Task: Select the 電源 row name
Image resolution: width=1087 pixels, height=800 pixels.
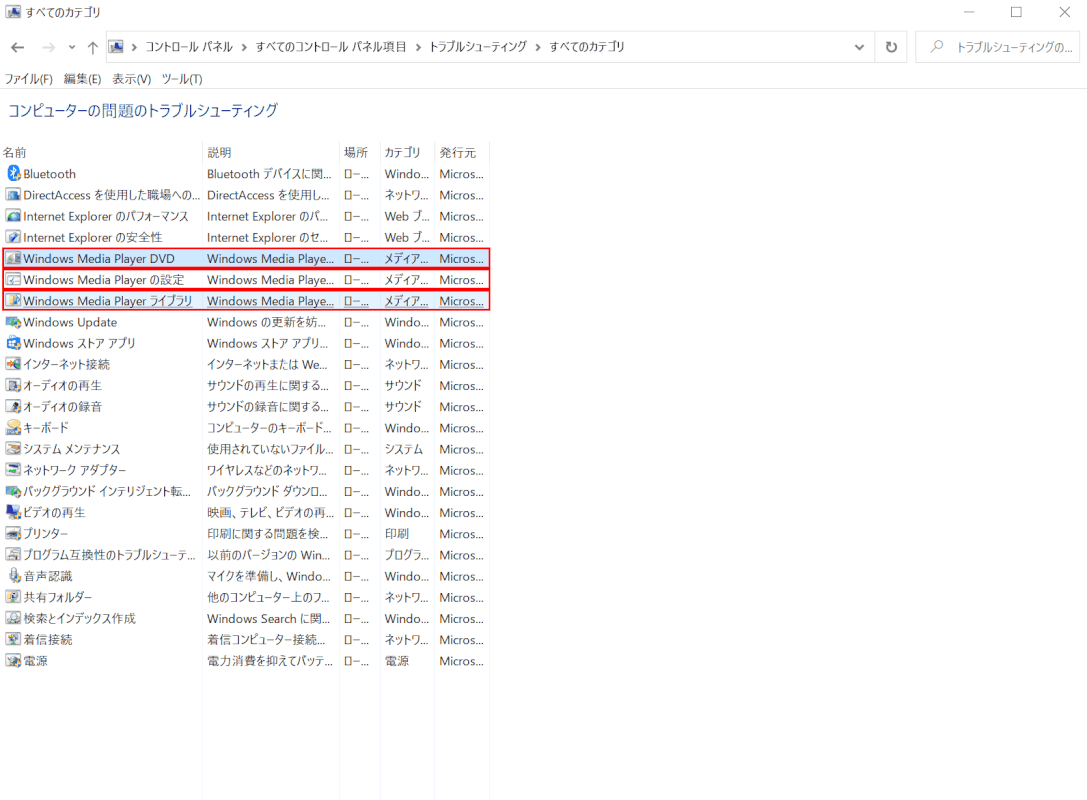Action: (x=35, y=661)
